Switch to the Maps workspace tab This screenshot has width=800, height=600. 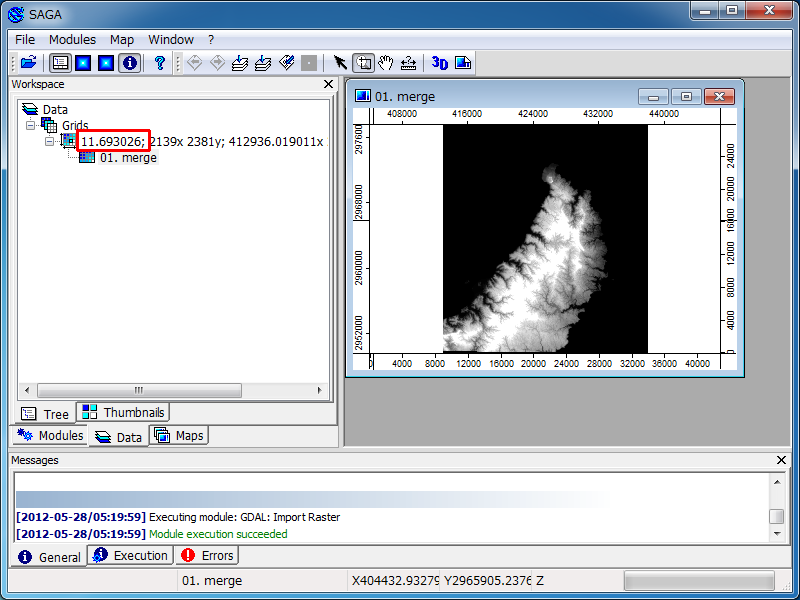click(x=179, y=436)
